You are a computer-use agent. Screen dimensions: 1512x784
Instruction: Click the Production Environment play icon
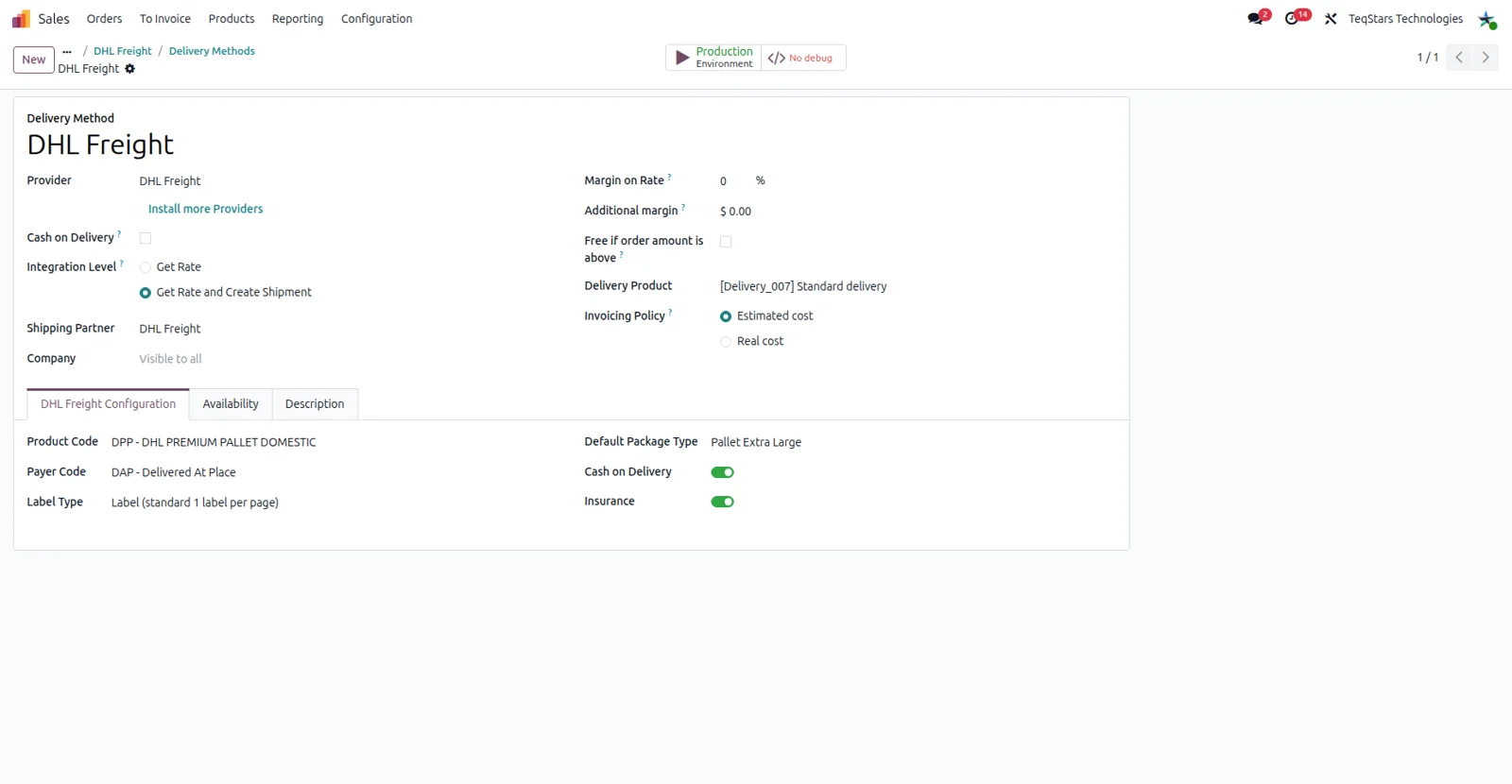point(681,58)
